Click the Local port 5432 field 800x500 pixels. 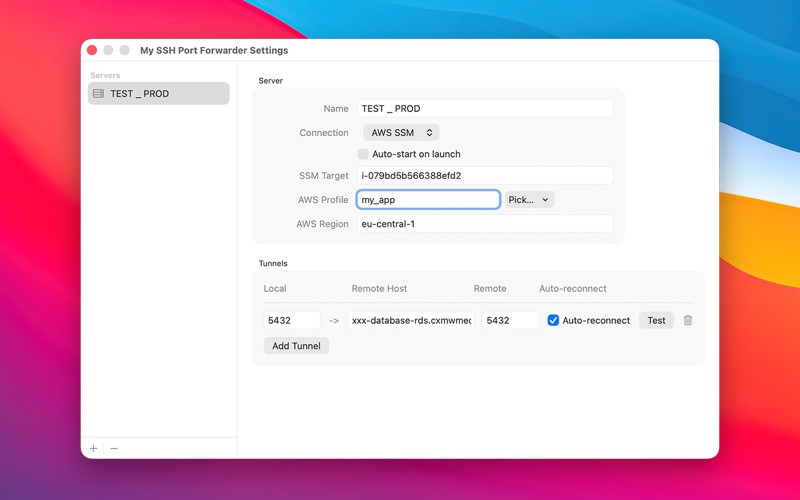click(292, 320)
